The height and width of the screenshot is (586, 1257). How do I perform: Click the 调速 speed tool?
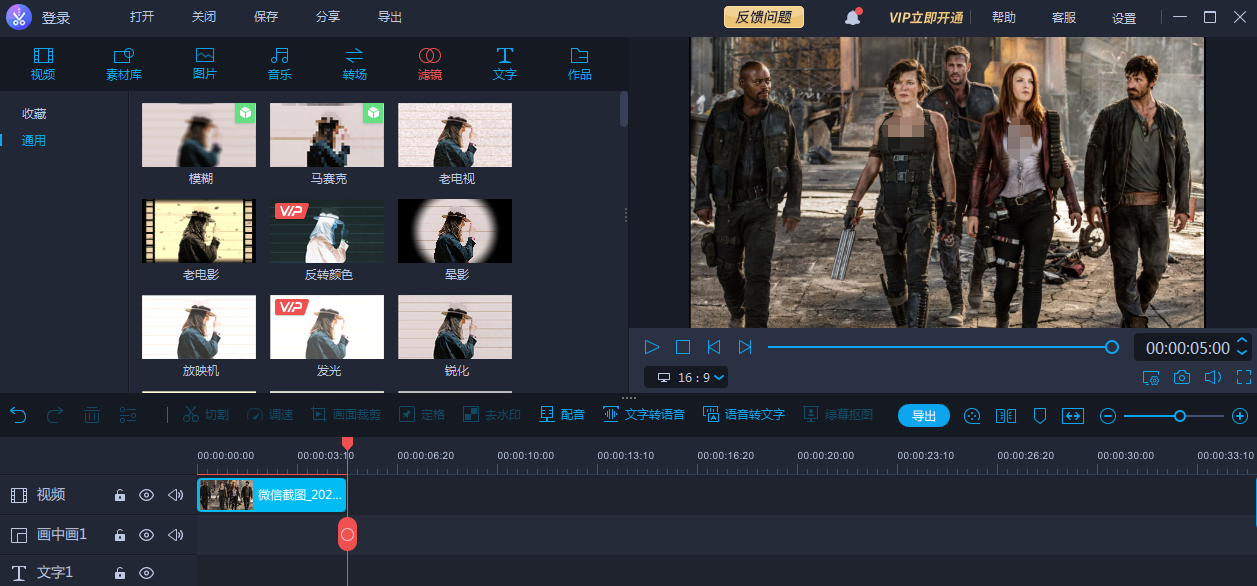[x=270, y=415]
